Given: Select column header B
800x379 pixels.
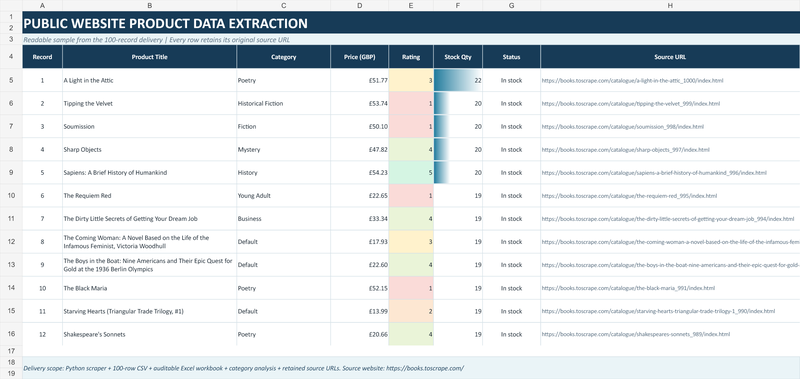Looking at the screenshot, I should pyautogui.click(x=149, y=6).
